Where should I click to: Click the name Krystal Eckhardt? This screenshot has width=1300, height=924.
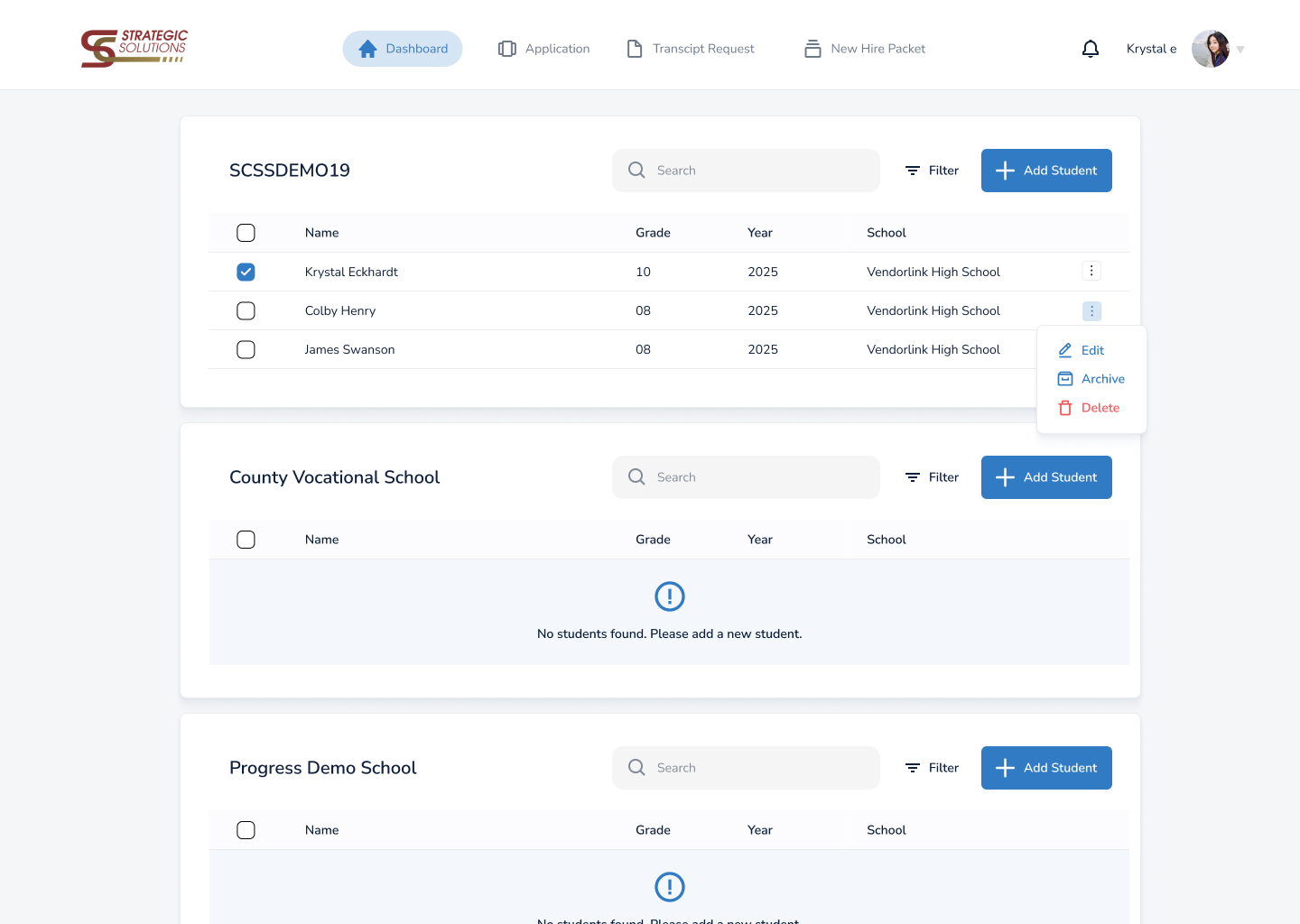click(x=351, y=272)
